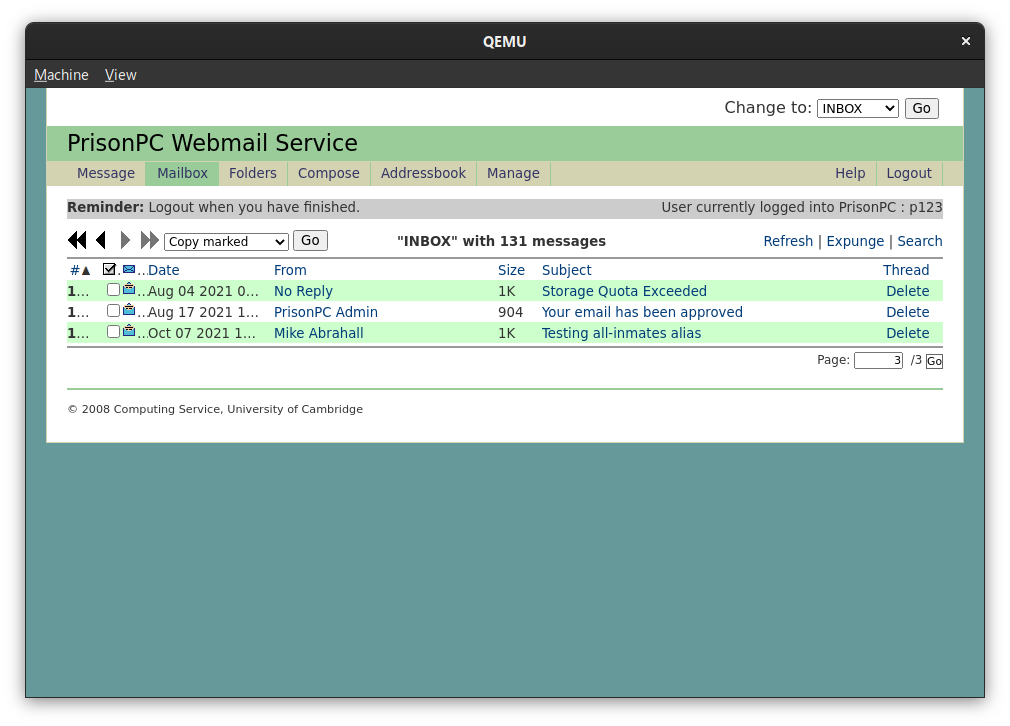
Task: Open Storage Quota Exceeded message
Action: click(624, 291)
